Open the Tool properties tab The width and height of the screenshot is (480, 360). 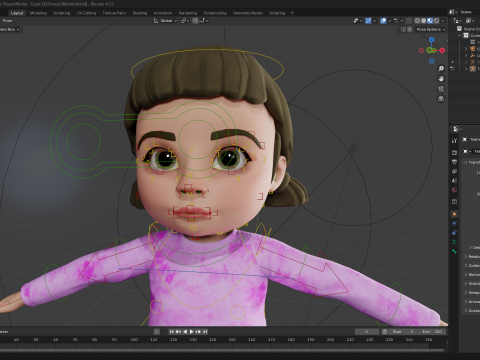pos(454,141)
